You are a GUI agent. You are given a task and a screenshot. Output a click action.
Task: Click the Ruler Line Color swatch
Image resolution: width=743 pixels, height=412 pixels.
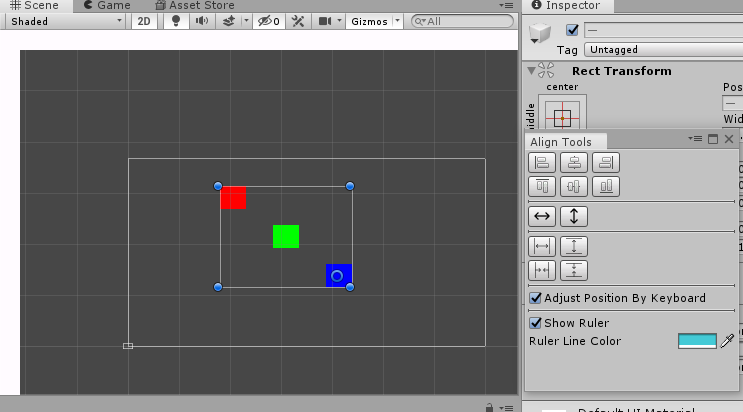point(697,341)
